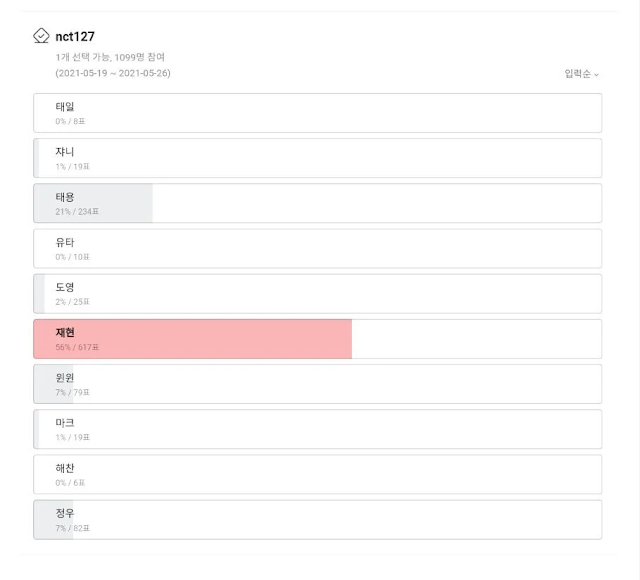Click the 7% / 79표 vote count
The width and height of the screenshot is (640, 580).
73,392
